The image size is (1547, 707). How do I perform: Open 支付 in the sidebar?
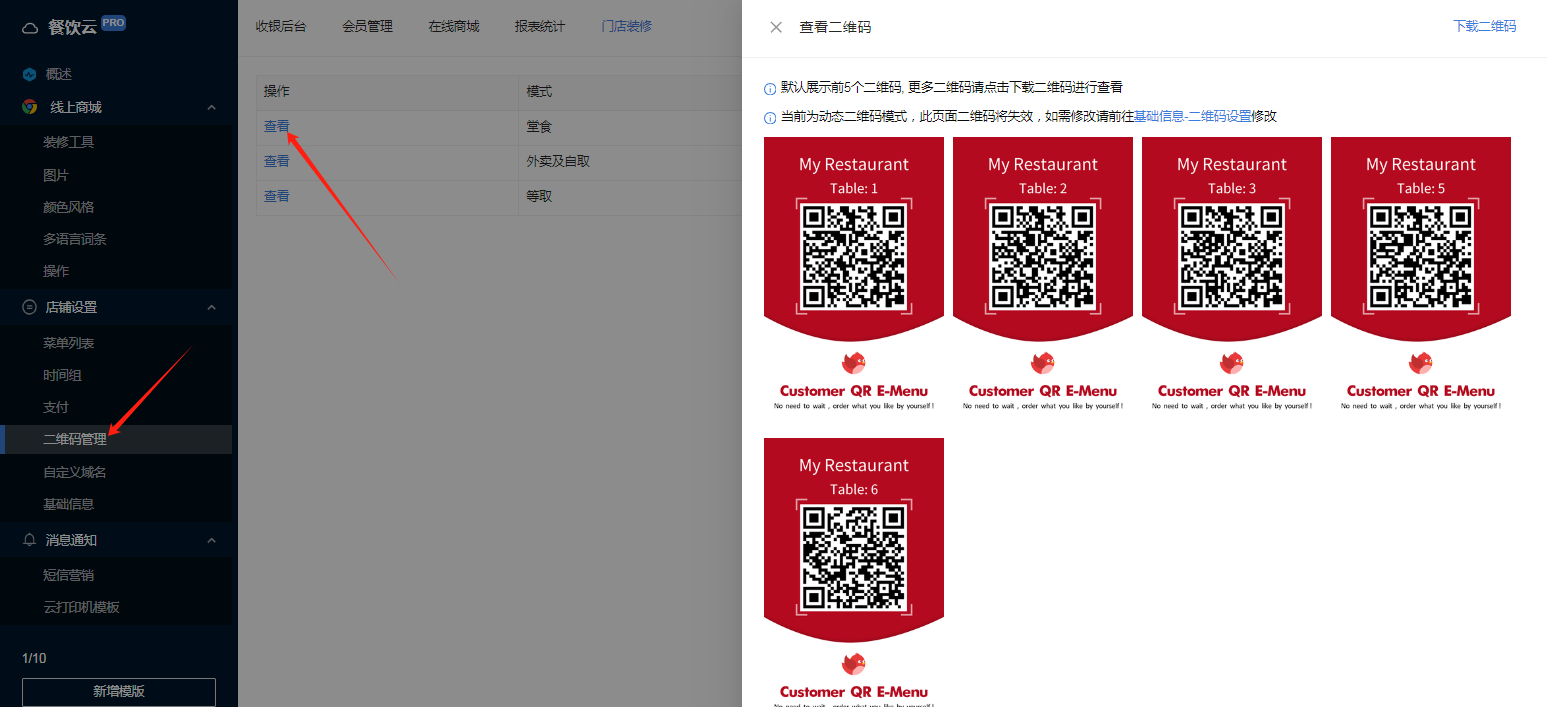coord(56,407)
